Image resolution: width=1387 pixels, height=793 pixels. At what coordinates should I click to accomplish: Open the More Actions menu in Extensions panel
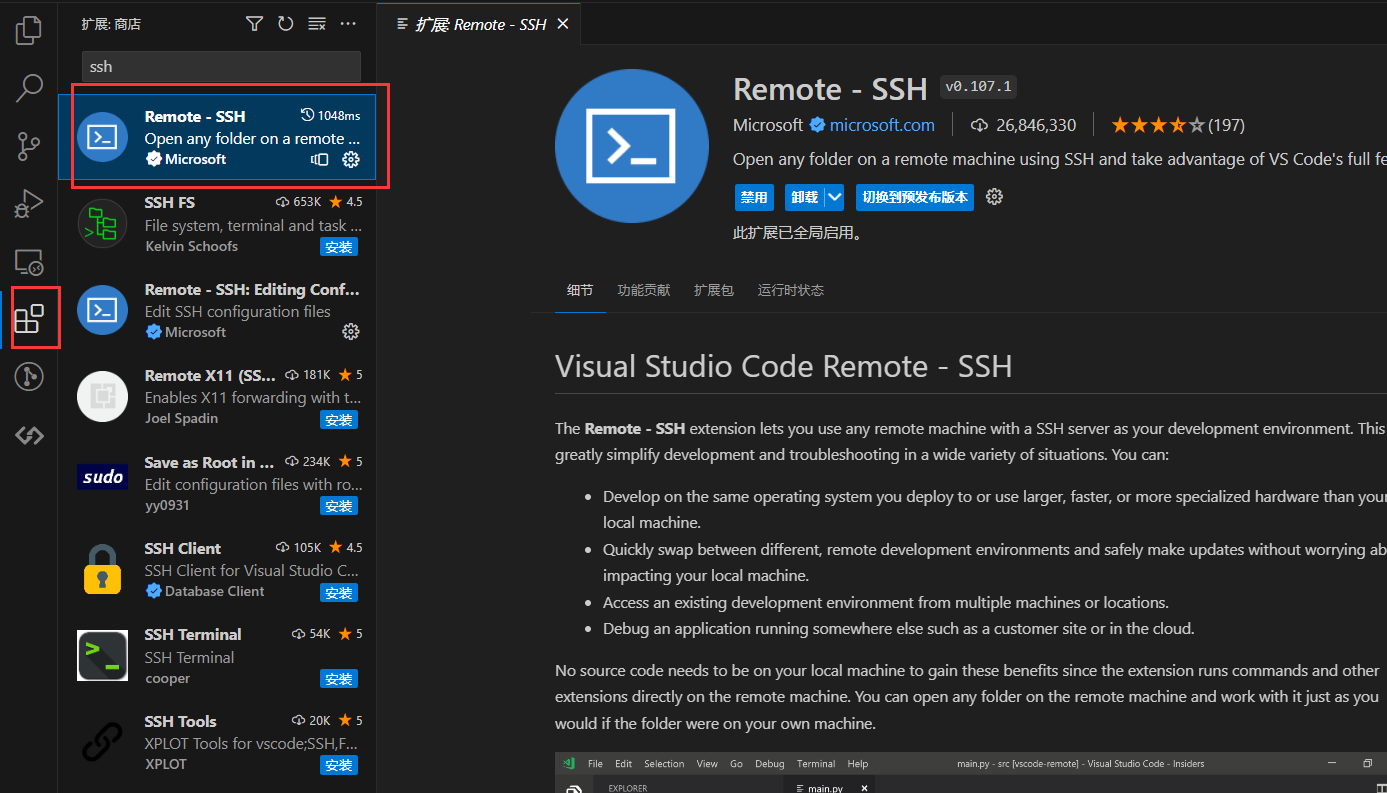pyautogui.click(x=348, y=22)
